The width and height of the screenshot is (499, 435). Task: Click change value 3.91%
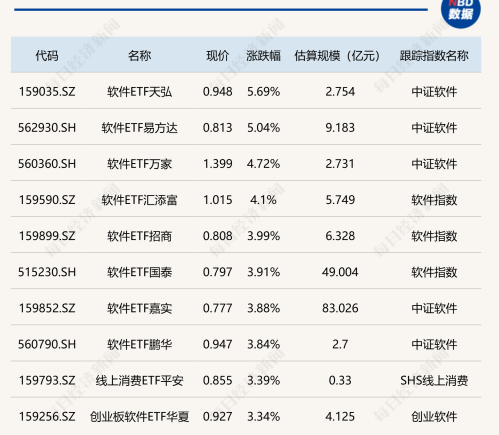pyautogui.click(x=263, y=272)
